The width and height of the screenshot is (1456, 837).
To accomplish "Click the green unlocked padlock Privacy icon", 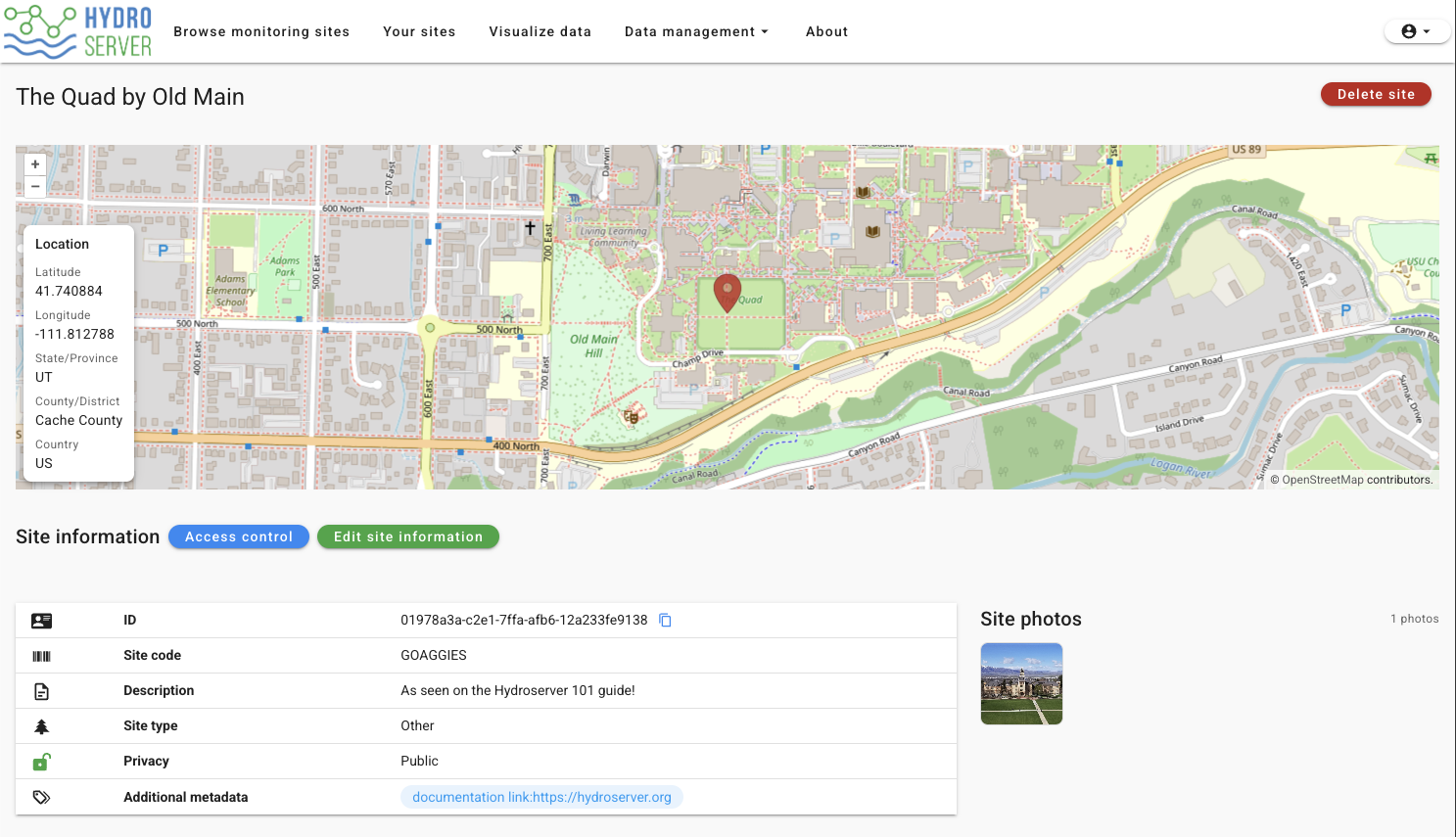I will [x=41, y=762].
